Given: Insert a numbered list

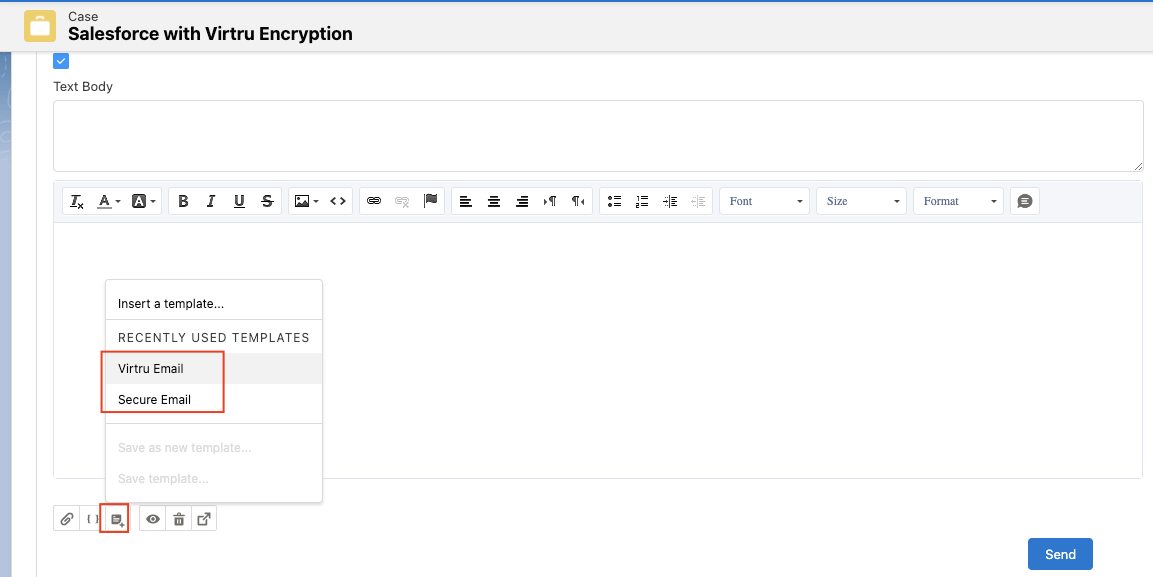Looking at the screenshot, I should [642, 201].
